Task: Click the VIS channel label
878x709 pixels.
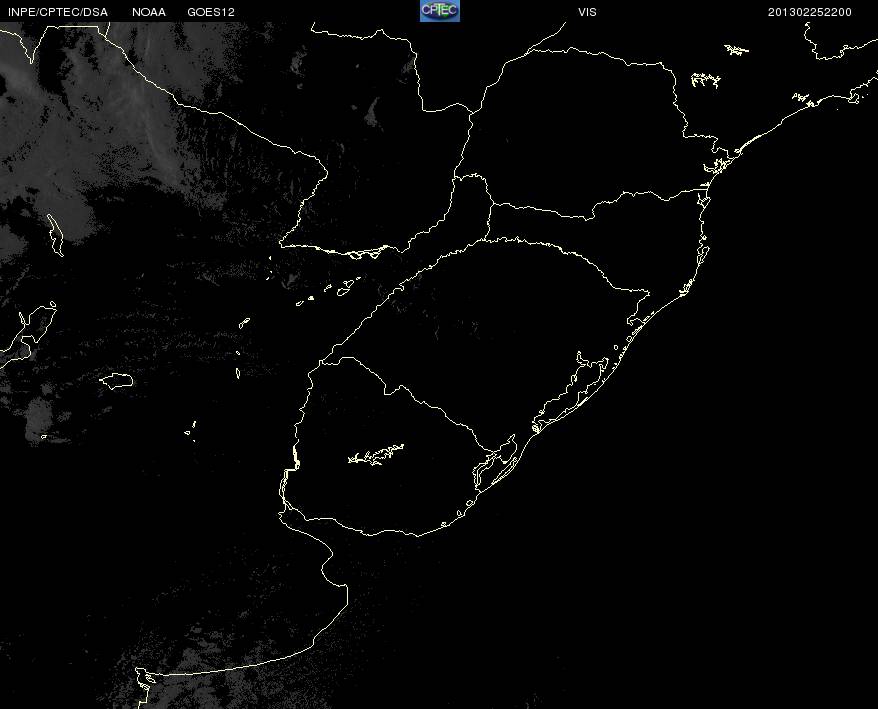Action: click(x=587, y=12)
